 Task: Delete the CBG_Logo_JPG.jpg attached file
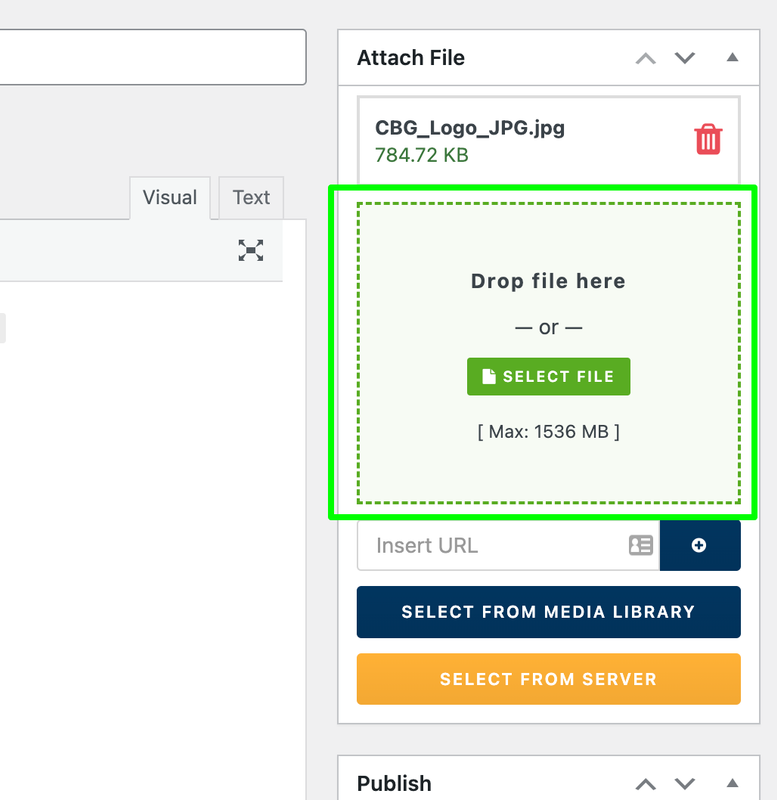click(x=708, y=139)
